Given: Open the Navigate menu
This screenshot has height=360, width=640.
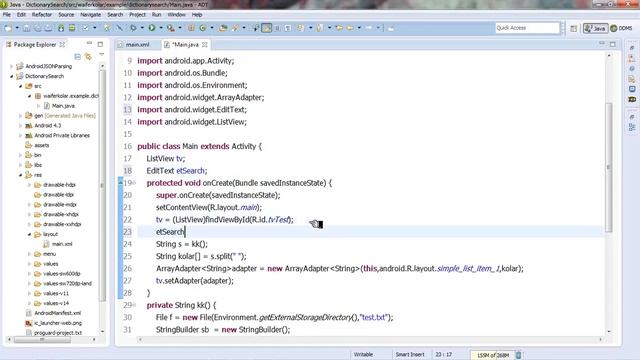Looking at the screenshot, I should click(x=91, y=15).
